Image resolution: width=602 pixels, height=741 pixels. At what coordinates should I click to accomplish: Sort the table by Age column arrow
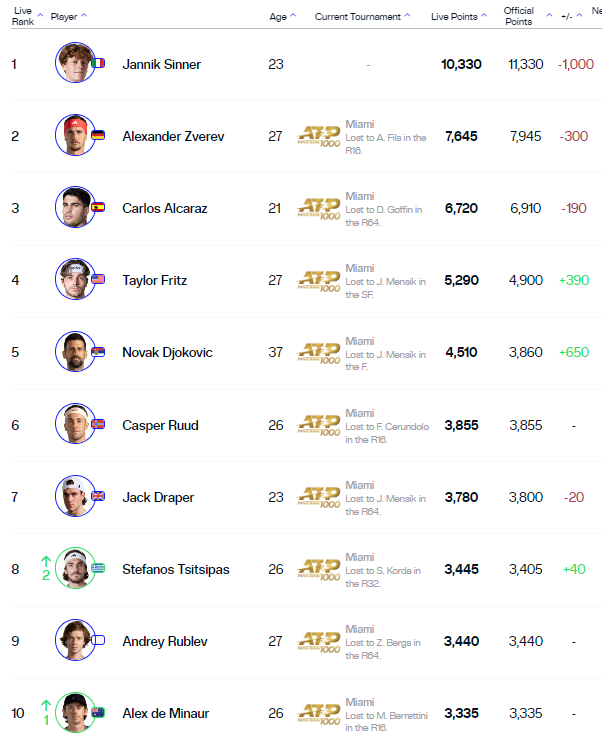pyautogui.click(x=293, y=16)
